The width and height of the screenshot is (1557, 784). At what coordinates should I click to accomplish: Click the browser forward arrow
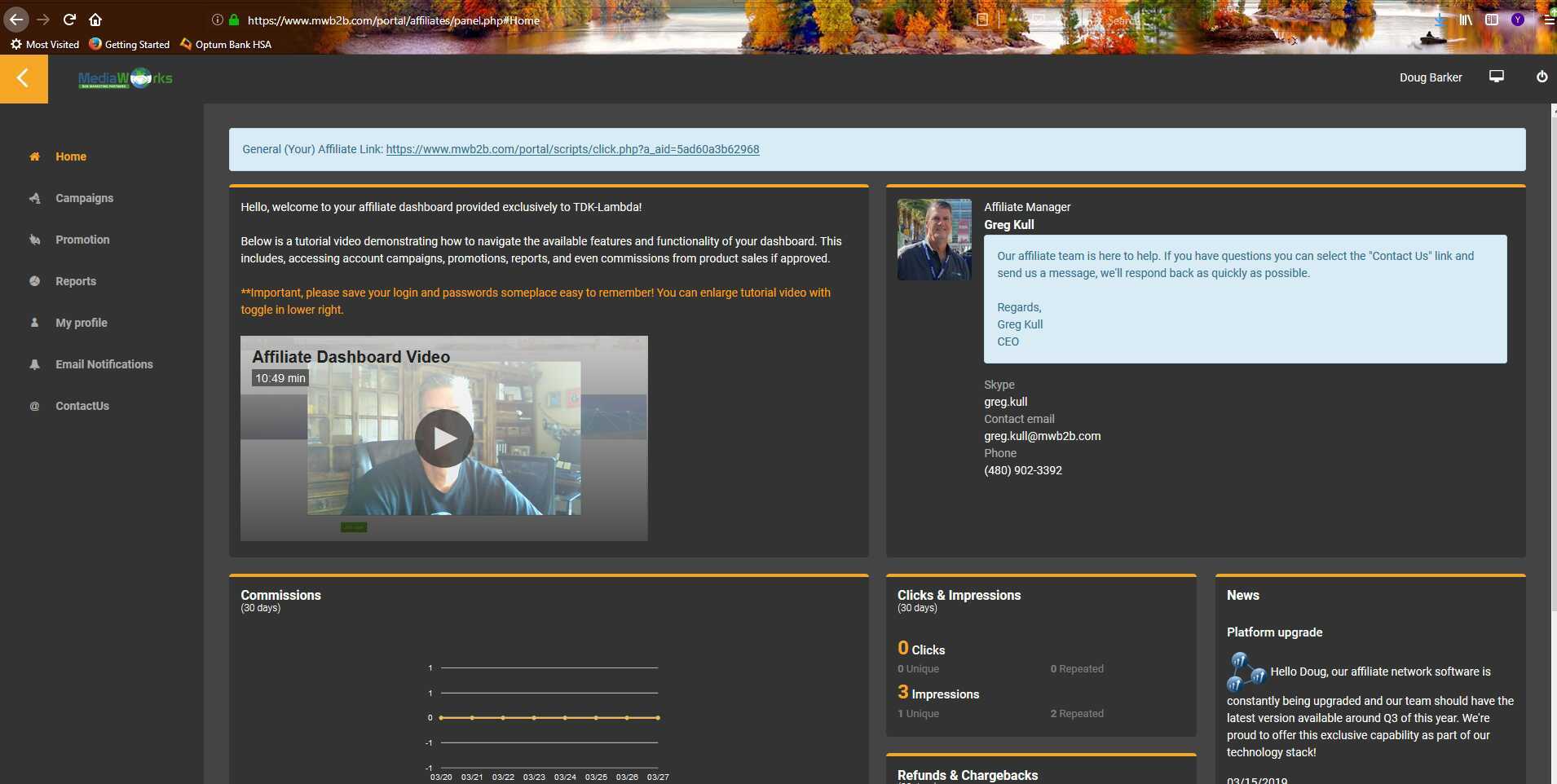43,20
